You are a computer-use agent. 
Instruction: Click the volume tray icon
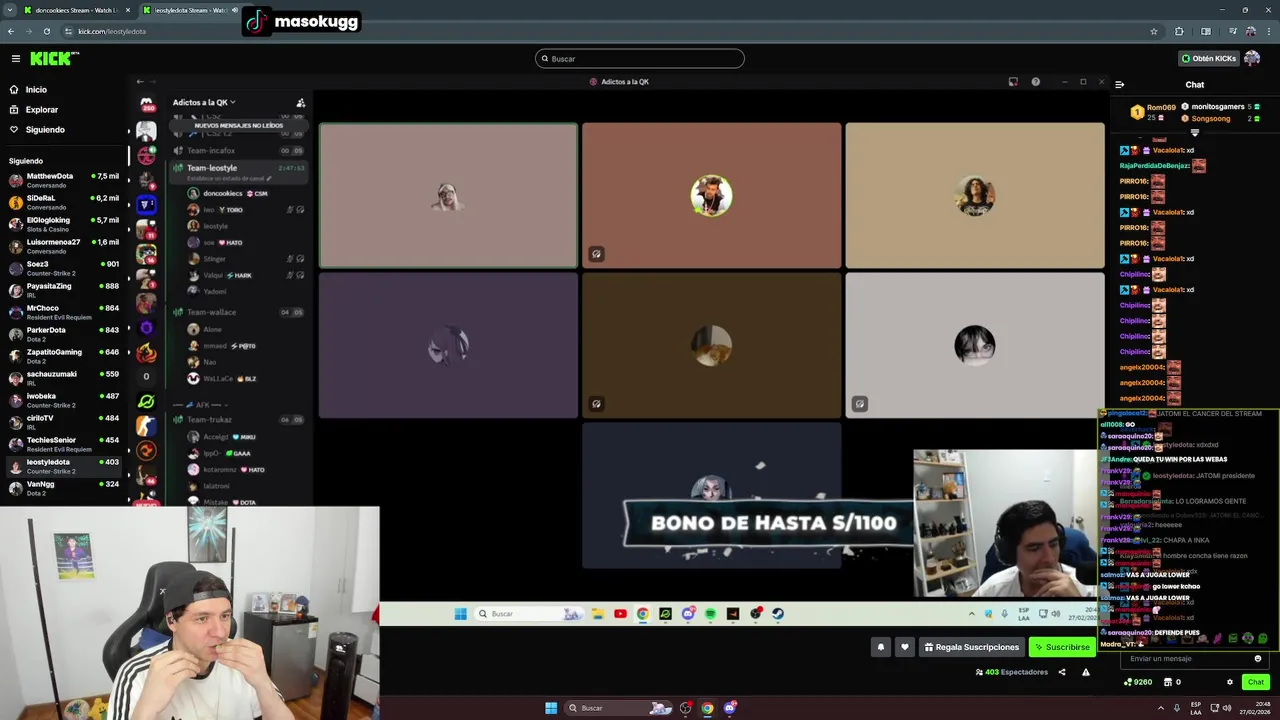(1228, 708)
